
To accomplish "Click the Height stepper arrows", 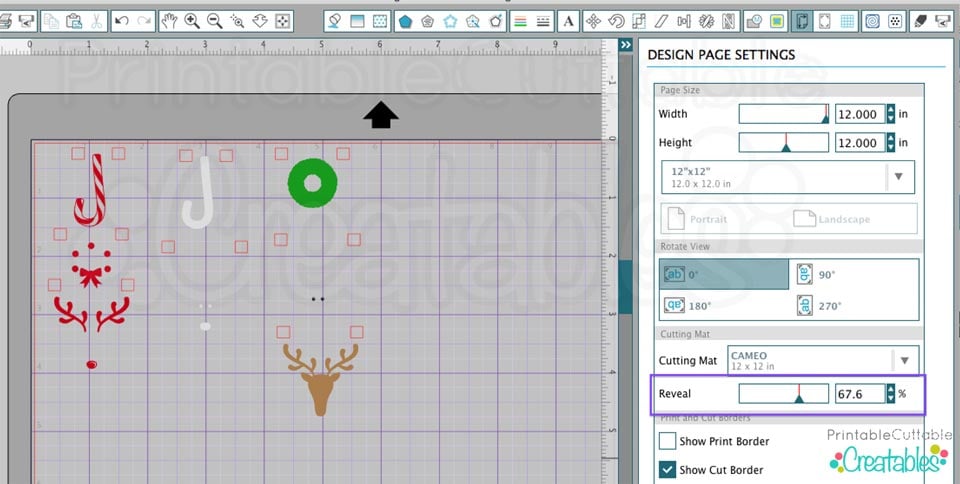I will 890,143.
